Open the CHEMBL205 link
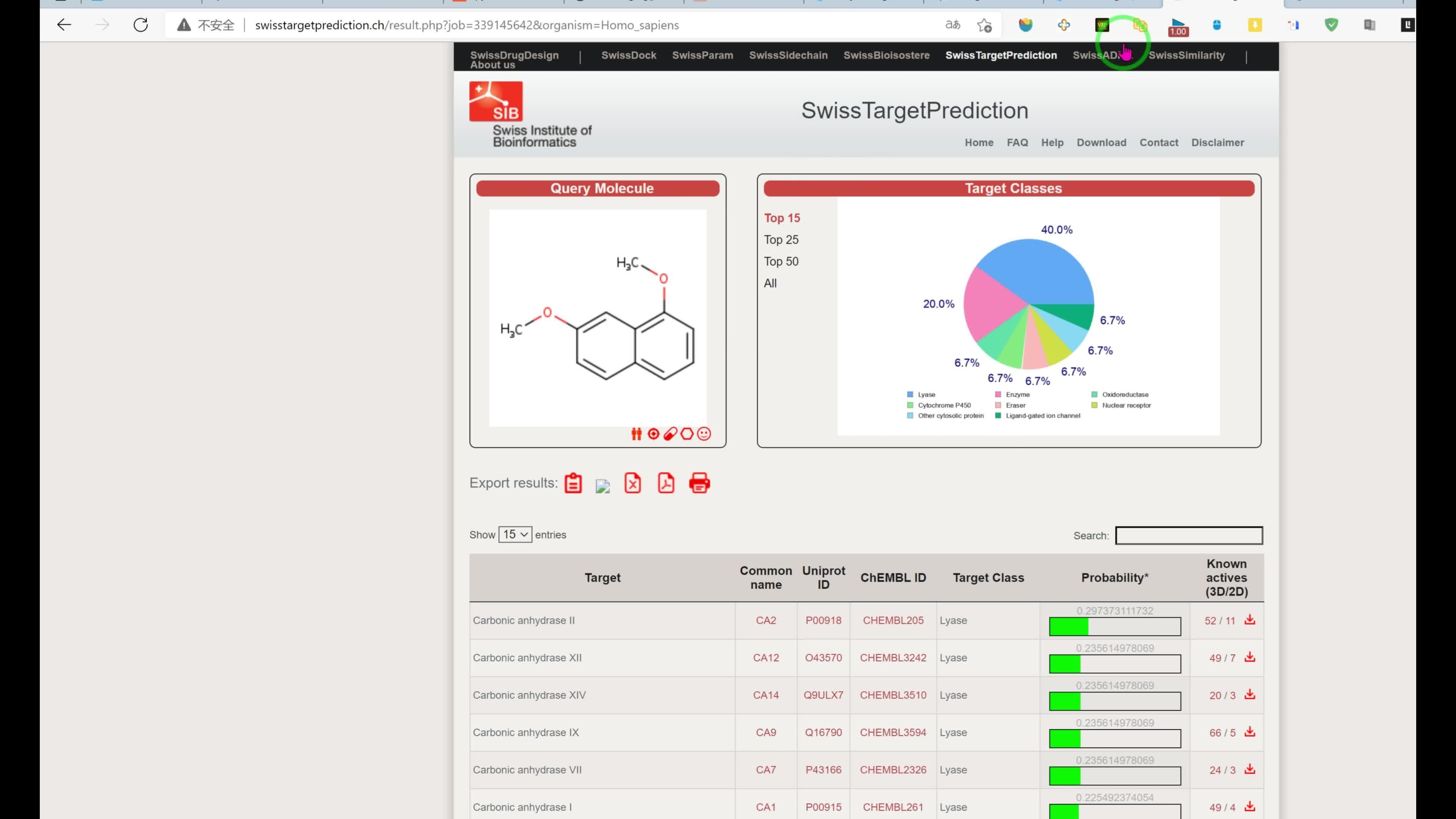Screen dimensions: 1456x819 [893, 621]
